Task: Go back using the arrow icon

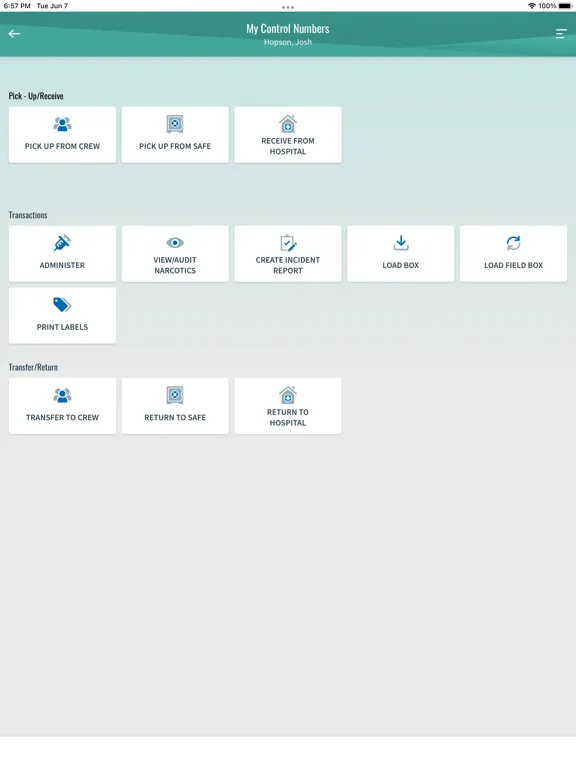Action: [14, 34]
